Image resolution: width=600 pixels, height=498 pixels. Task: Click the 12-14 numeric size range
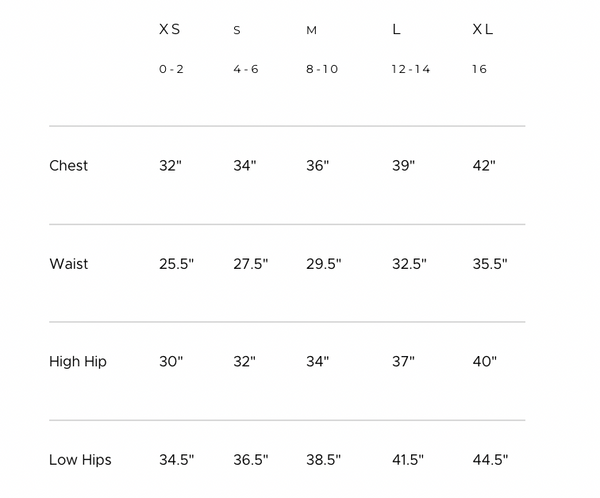(x=411, y=69)
